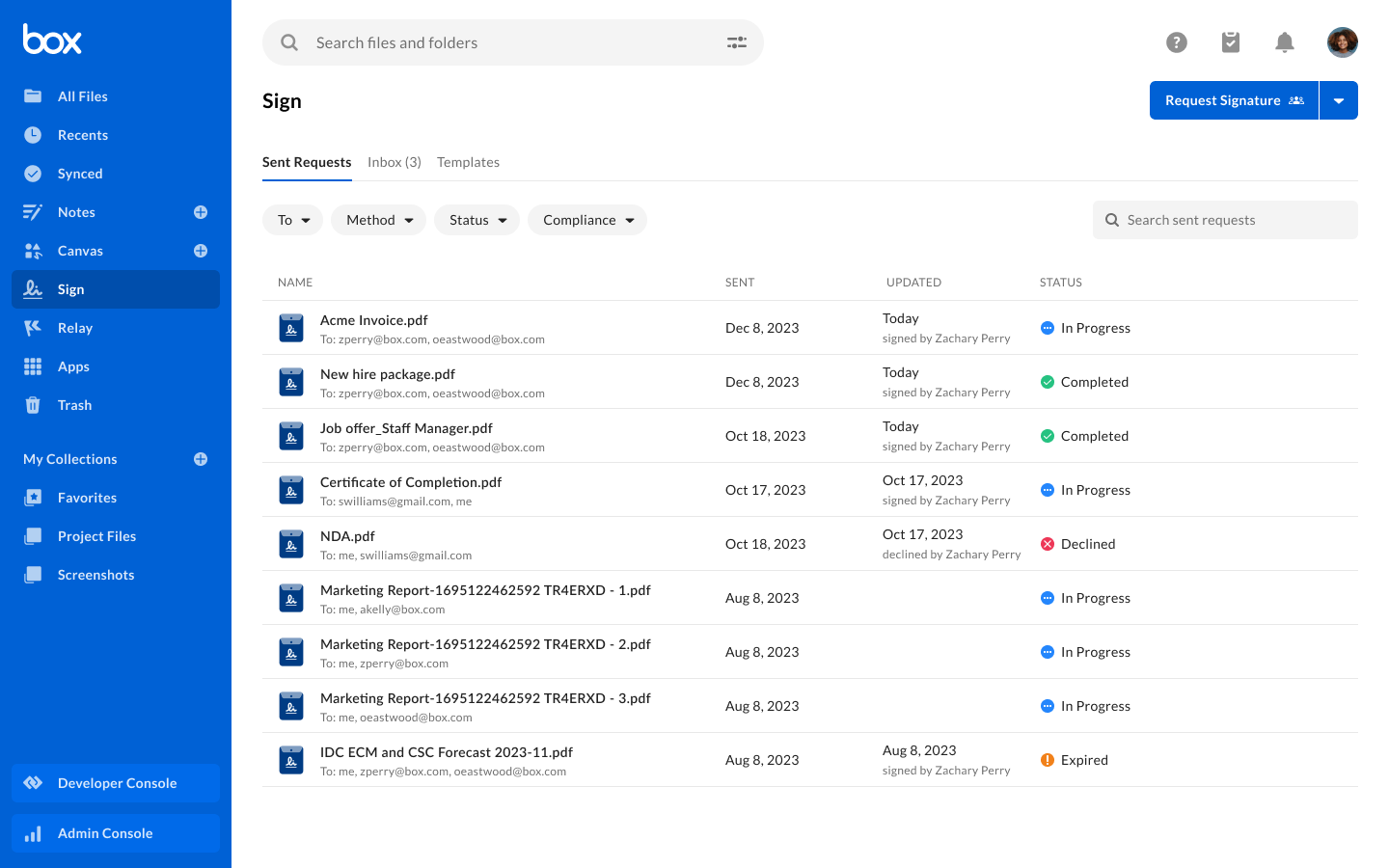Open the Admin Console
The width and height of the screenshot is (1389, 868).
(x=116, y=833)
